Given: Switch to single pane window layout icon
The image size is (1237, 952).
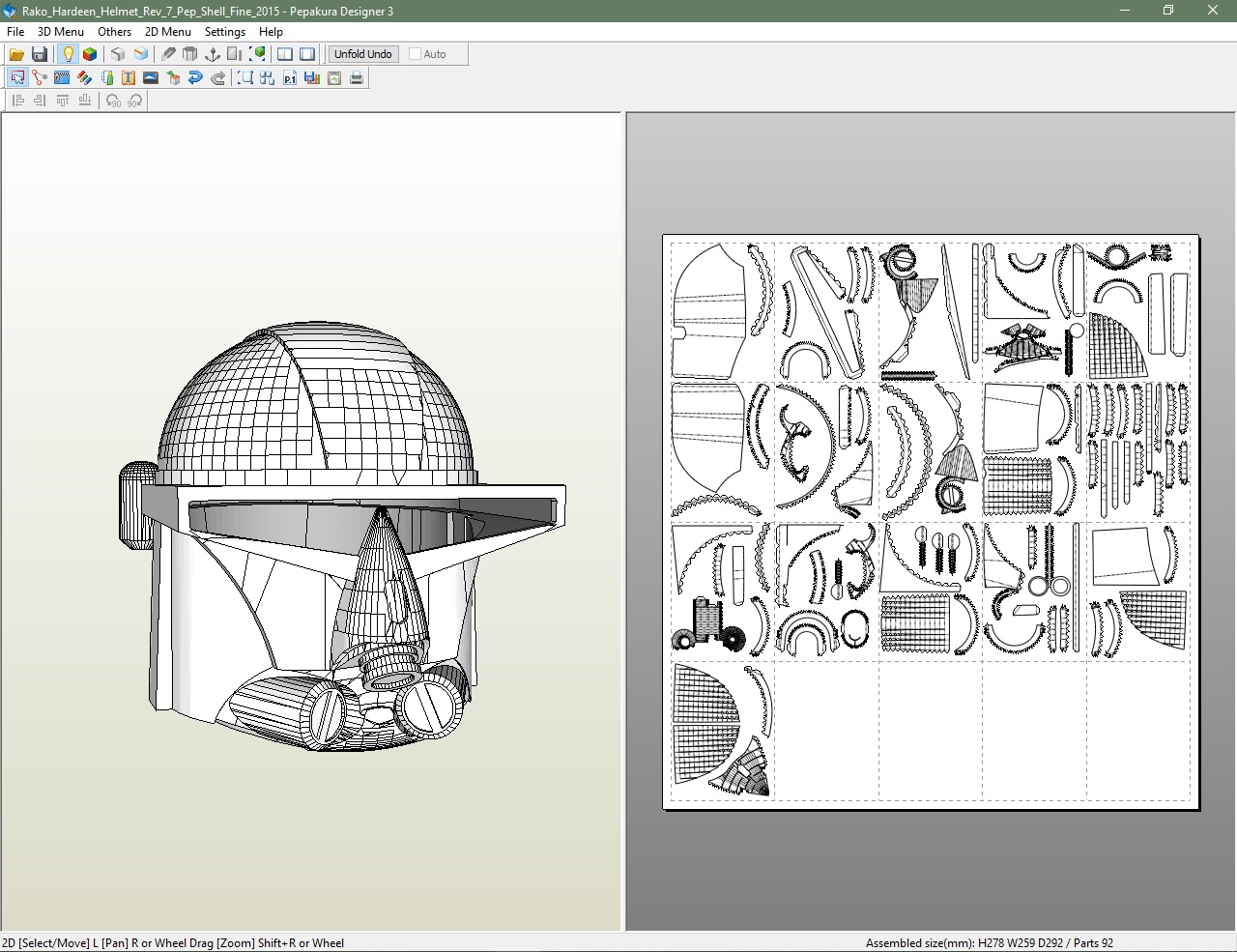Looking at the screenshot, I should [307, 54].
